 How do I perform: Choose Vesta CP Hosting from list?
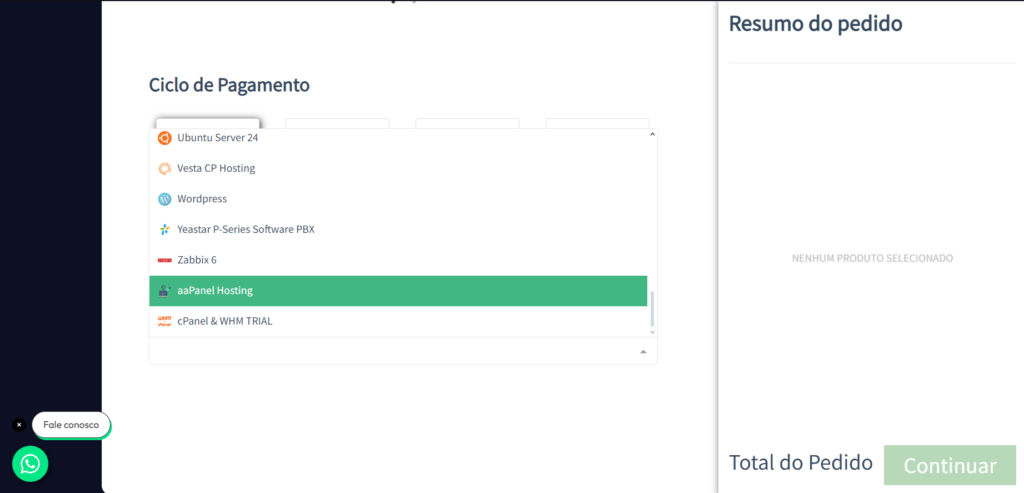coord(398,168)
